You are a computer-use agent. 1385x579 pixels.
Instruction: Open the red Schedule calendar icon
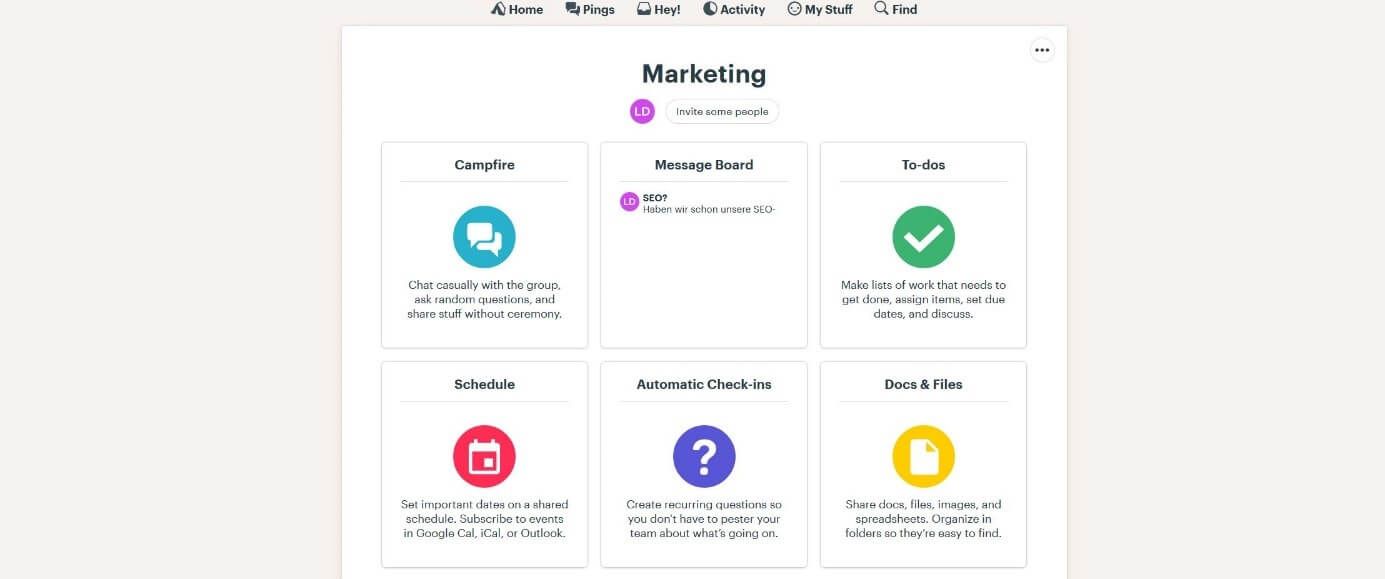pyautogui.click(x=484, y=457)
